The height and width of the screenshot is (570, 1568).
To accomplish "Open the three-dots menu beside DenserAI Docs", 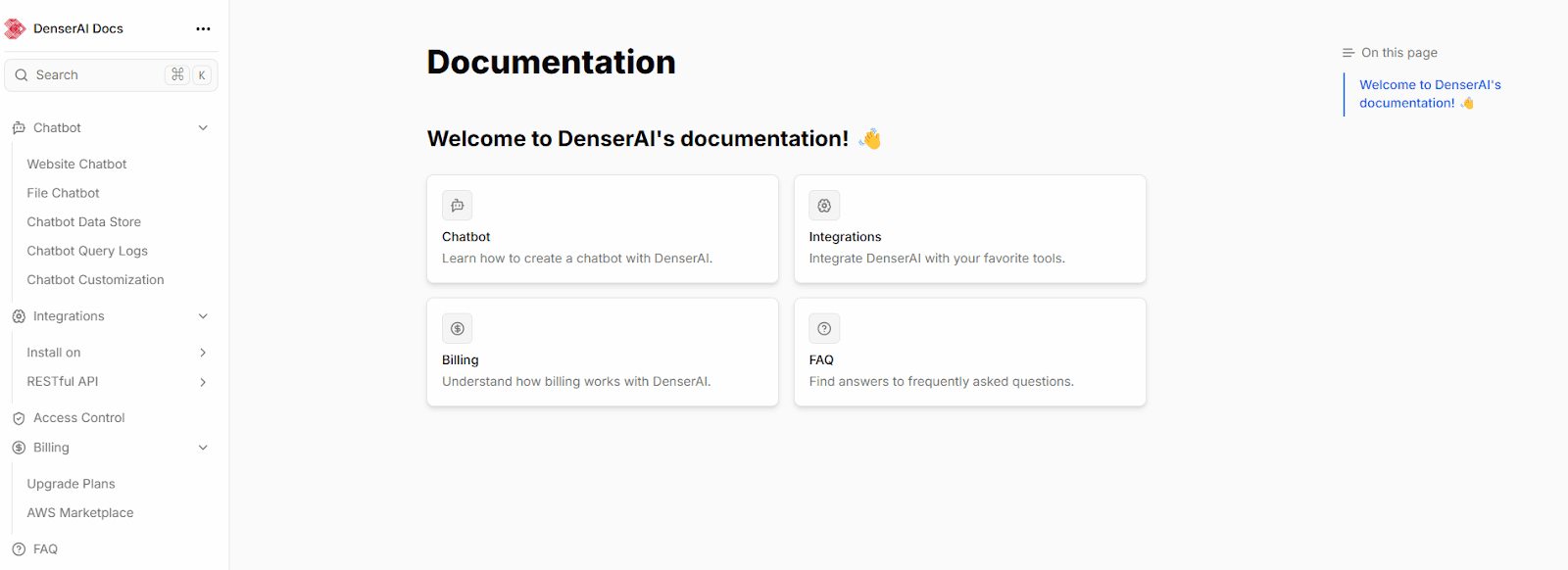I will (x=203, y=28).
